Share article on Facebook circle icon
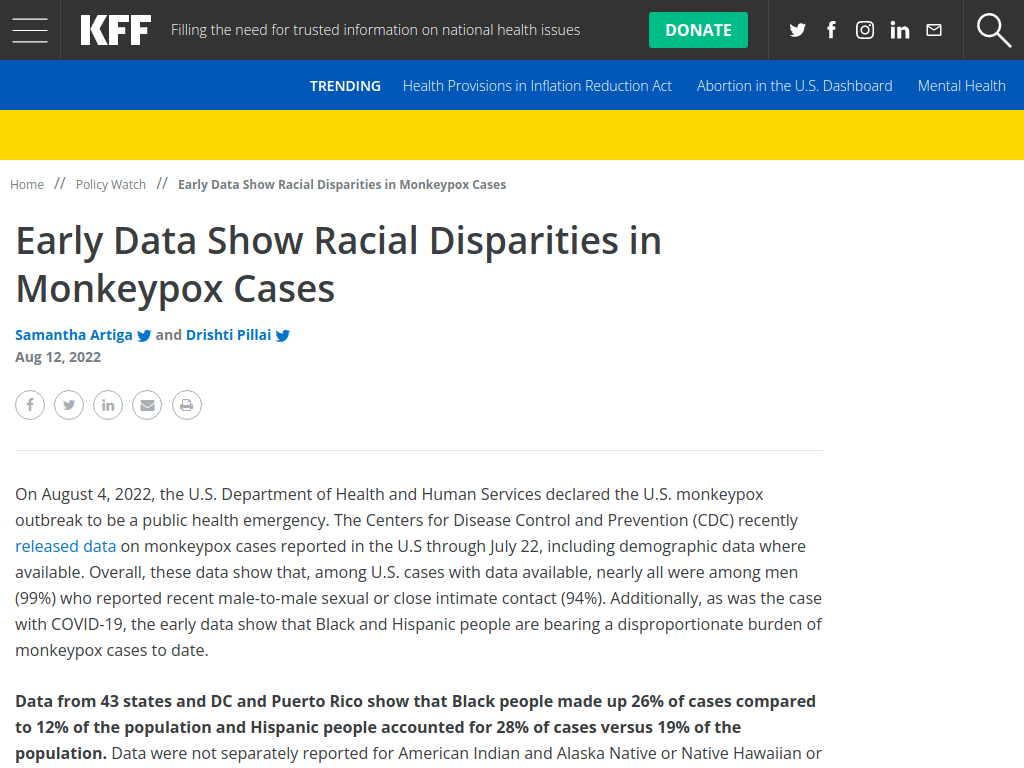Viewport: 1024px width, 768px height. pos(30,405)
